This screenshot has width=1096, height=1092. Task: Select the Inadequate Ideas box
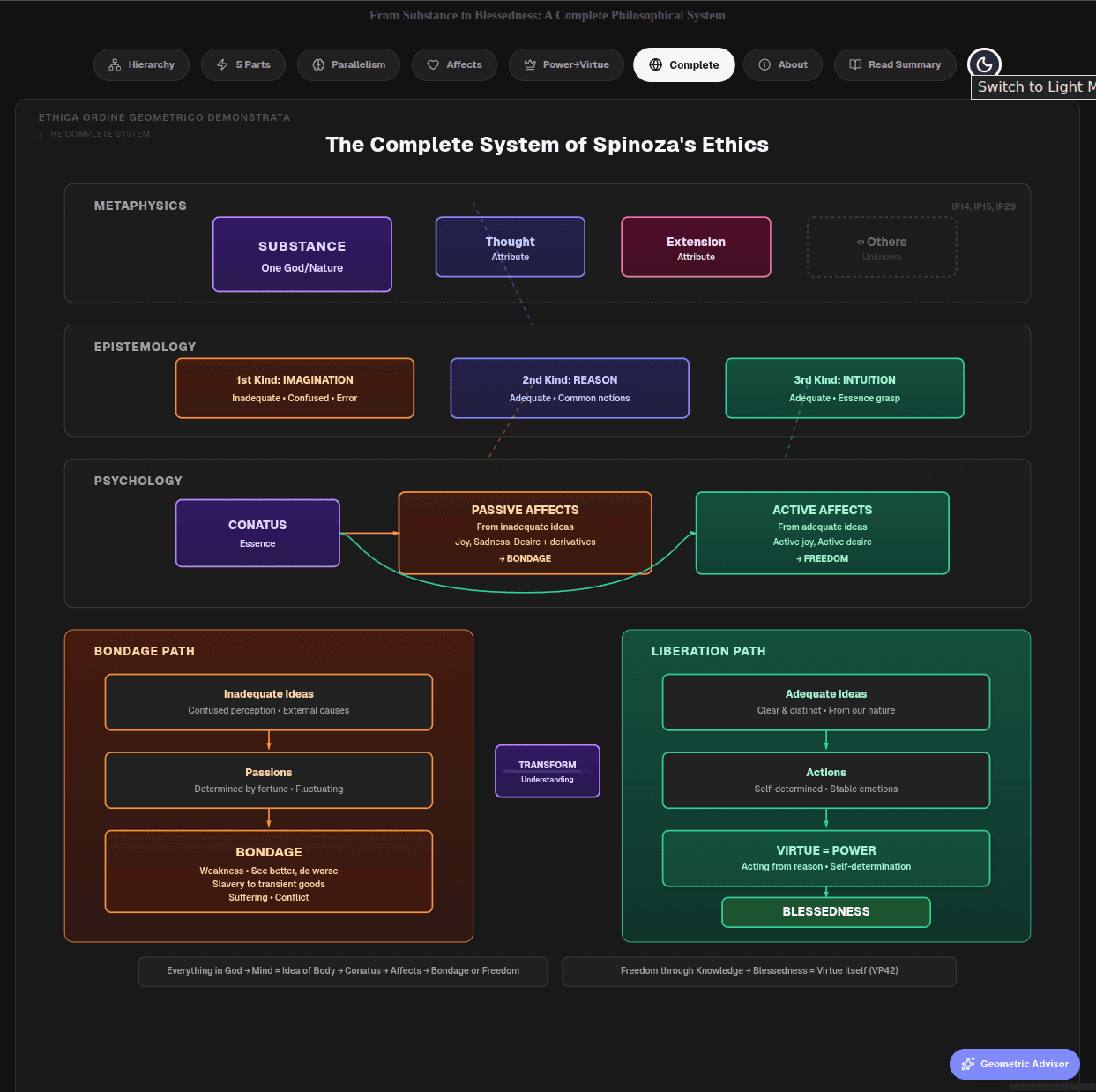coord(269,702)
